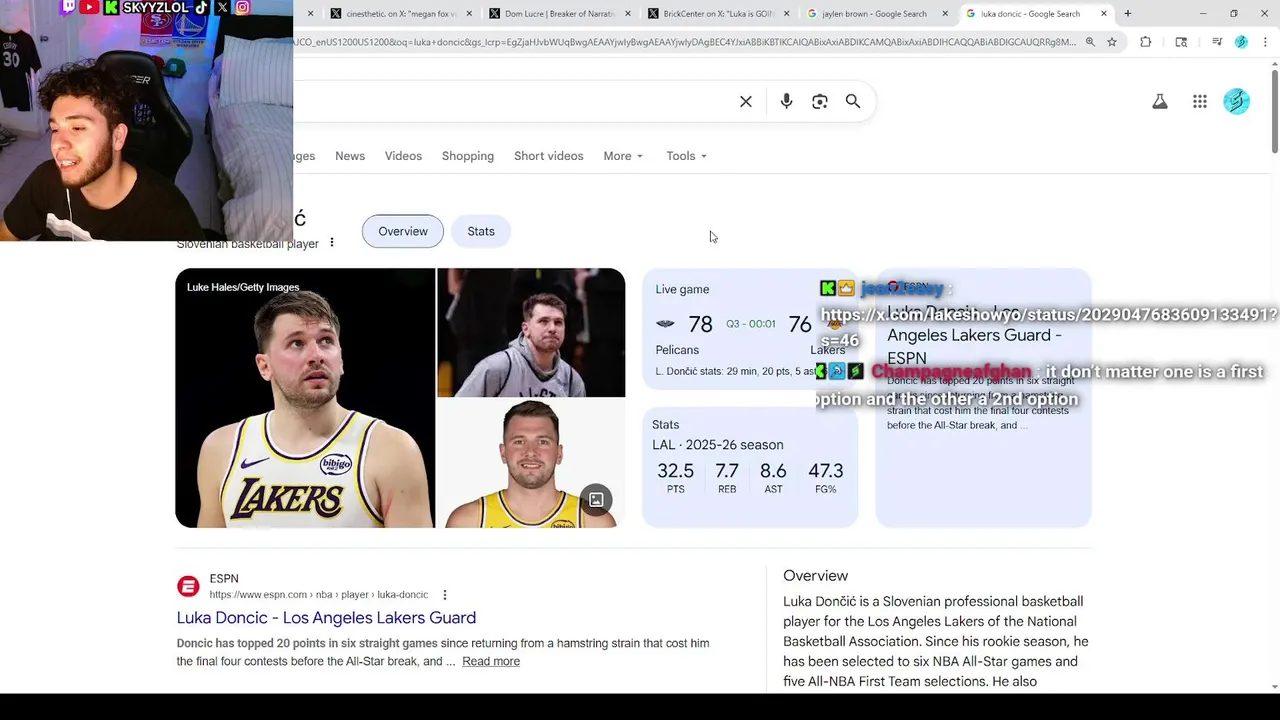
Task: Select the Videos search filter
Action: (x=403, y=156)
